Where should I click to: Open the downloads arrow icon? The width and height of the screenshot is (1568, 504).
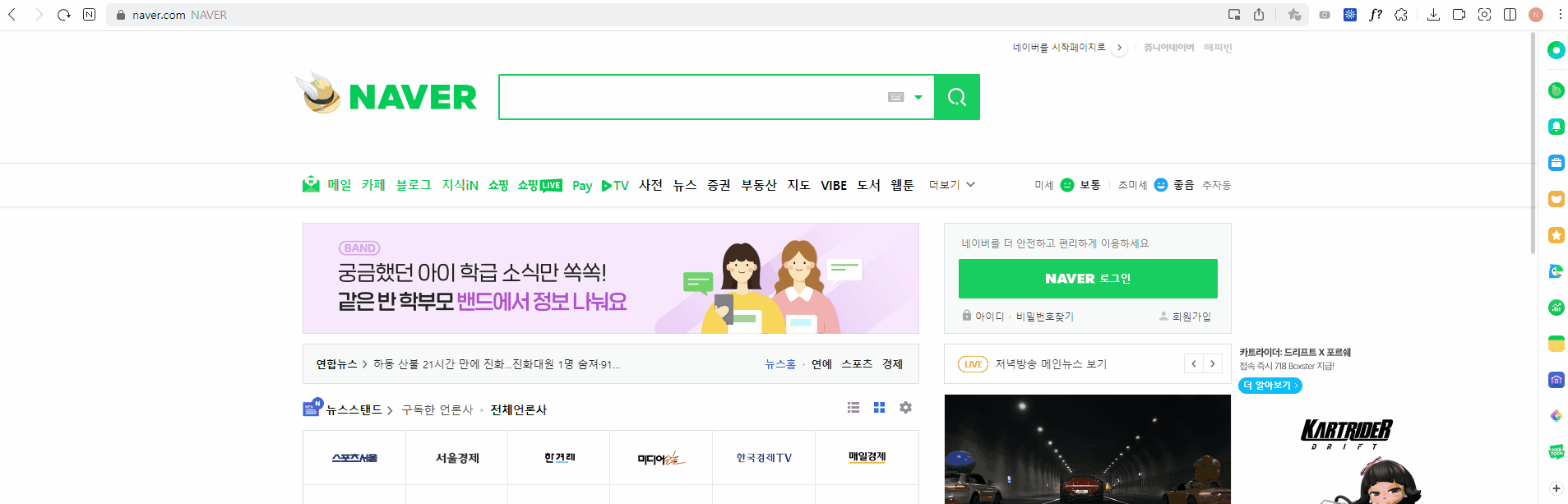(x=1433, y=15)
